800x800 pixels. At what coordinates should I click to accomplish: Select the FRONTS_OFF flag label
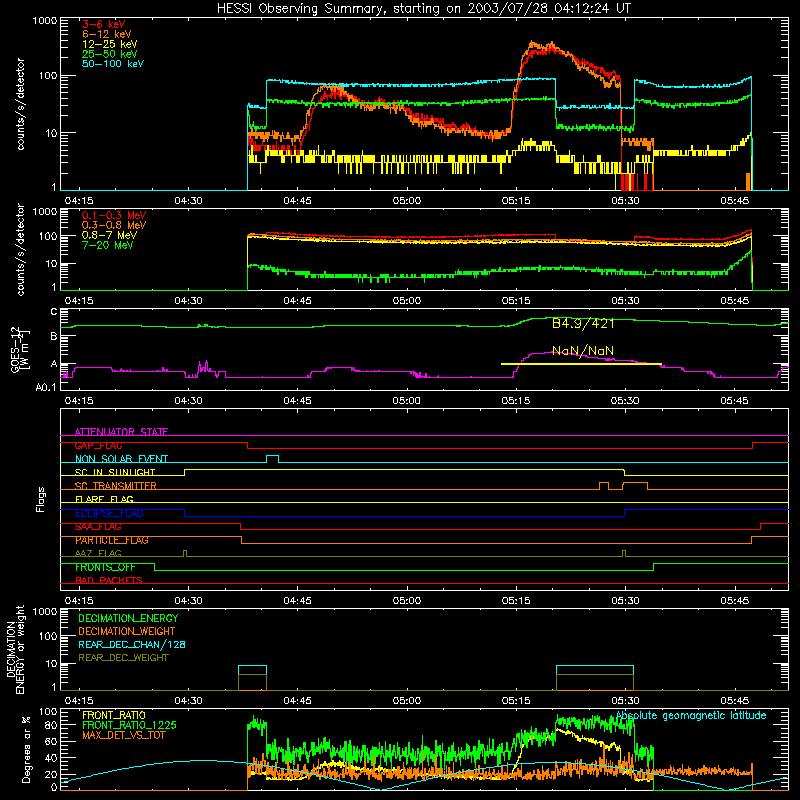coord(105,567)
